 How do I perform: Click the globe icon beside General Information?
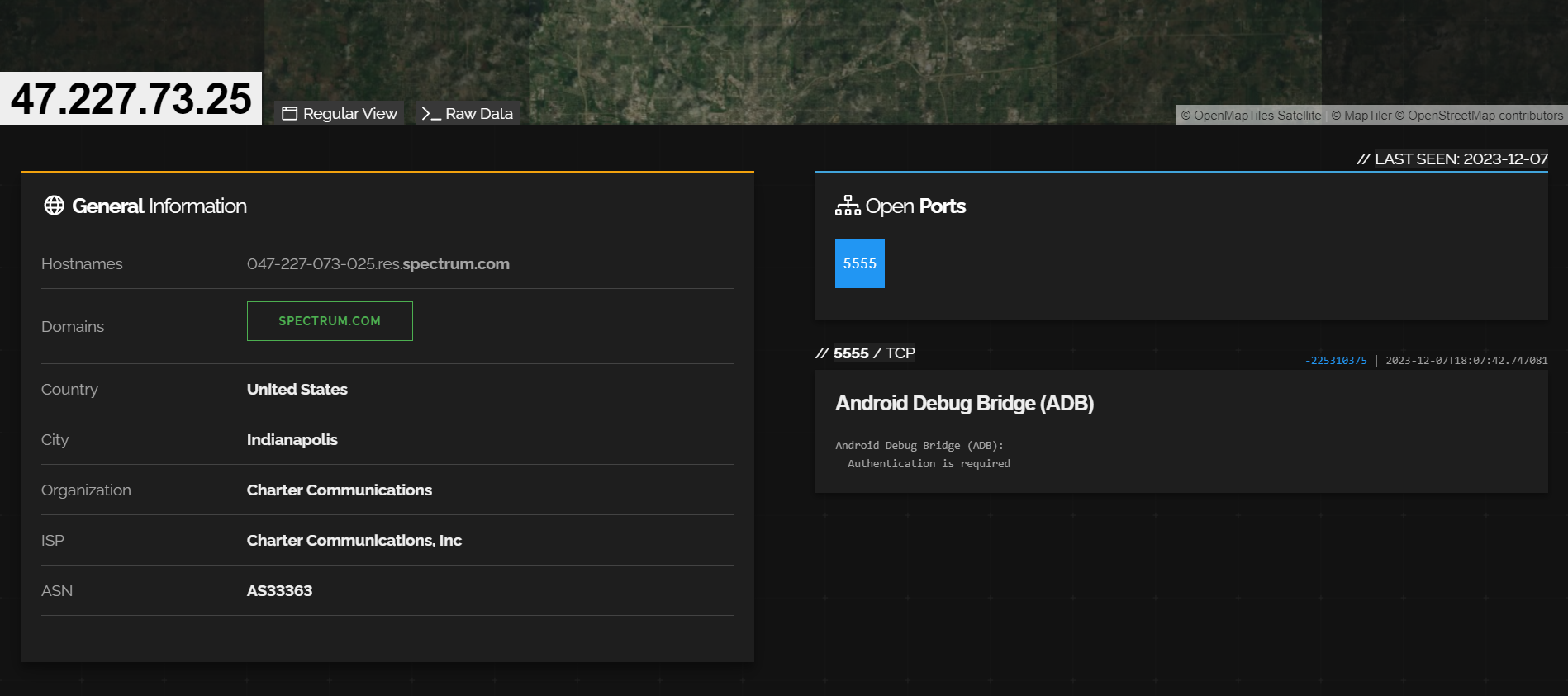click(54, 206)
